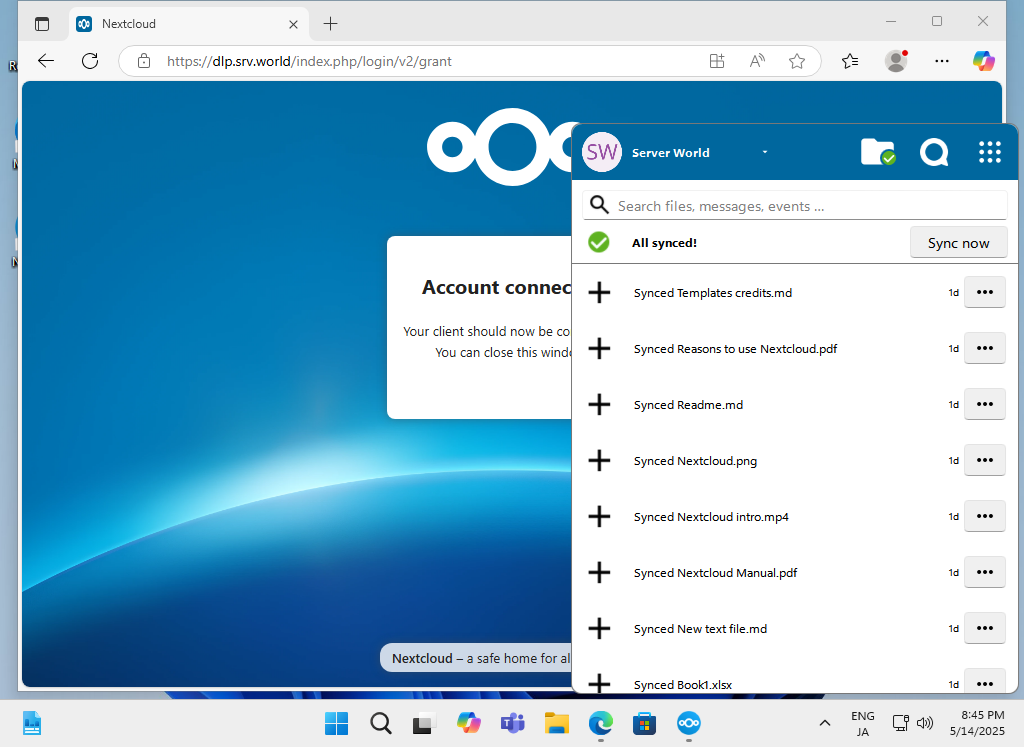Image resolution: width=1024 pixels, height=747 pixels.
Task: Refresh the Nextcloud login page
Action: point(90,61)
